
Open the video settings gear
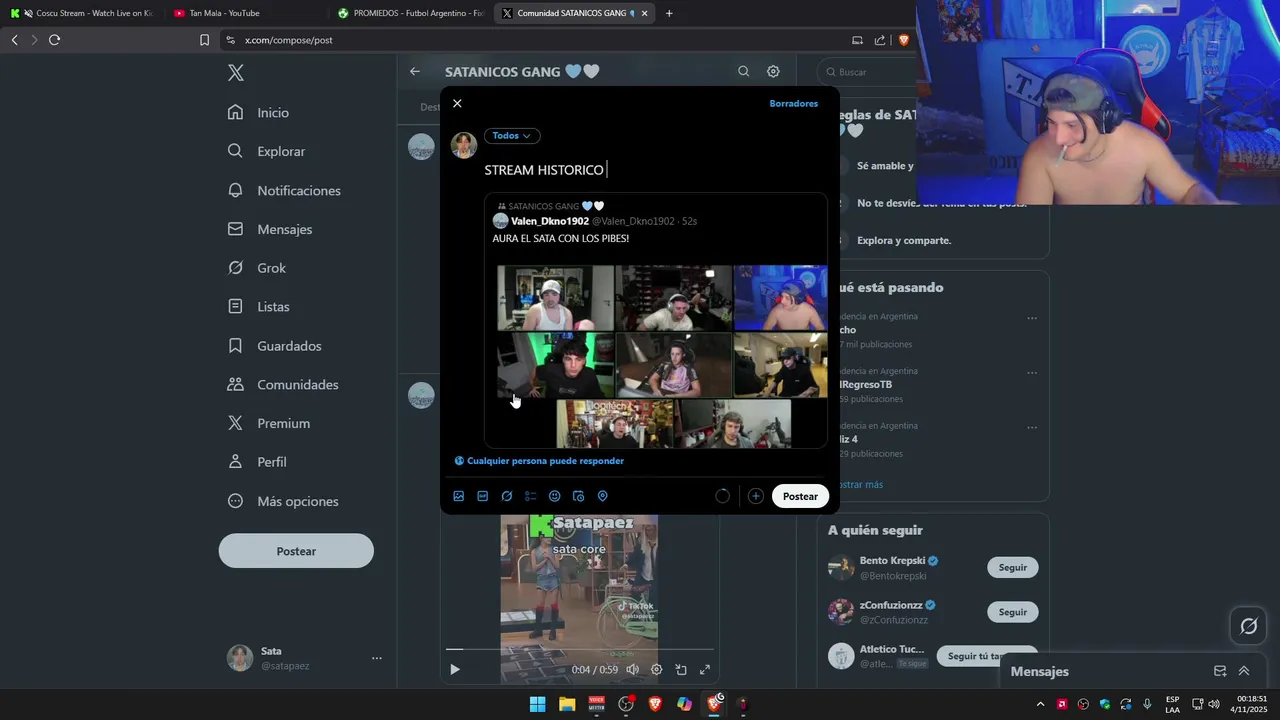coord(657,670)
